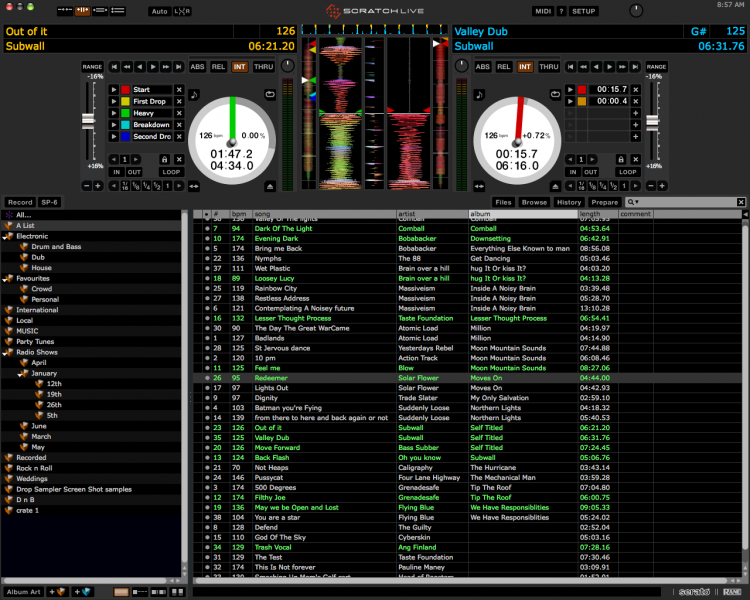Switch right deck to REL mode
Image resolution: width=750 pixels, height=600 pixels.
tap(503, 67)
